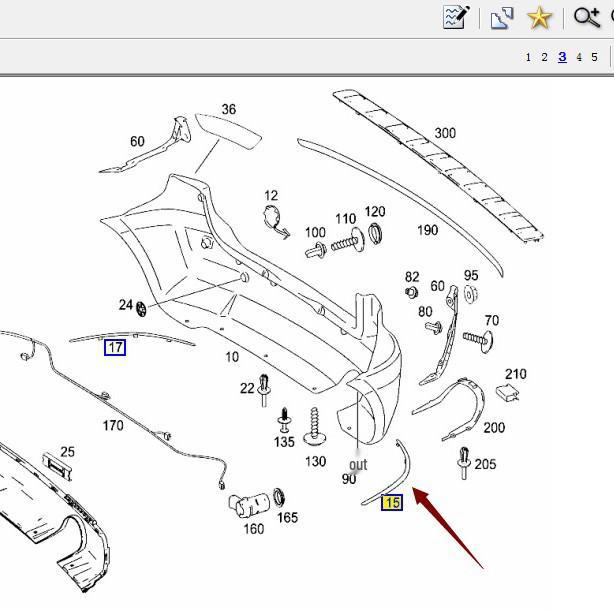Click part number 170 wiring harness label
This screenshot has height=614, width=614.
[x=113, y=426]
